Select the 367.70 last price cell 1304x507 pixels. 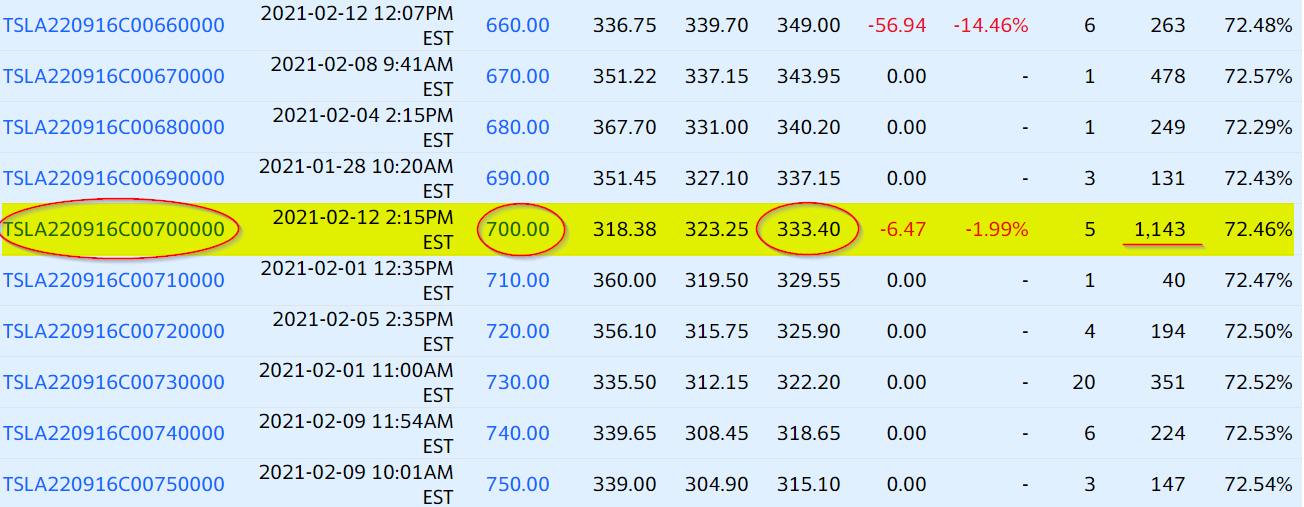pos(625,127)
